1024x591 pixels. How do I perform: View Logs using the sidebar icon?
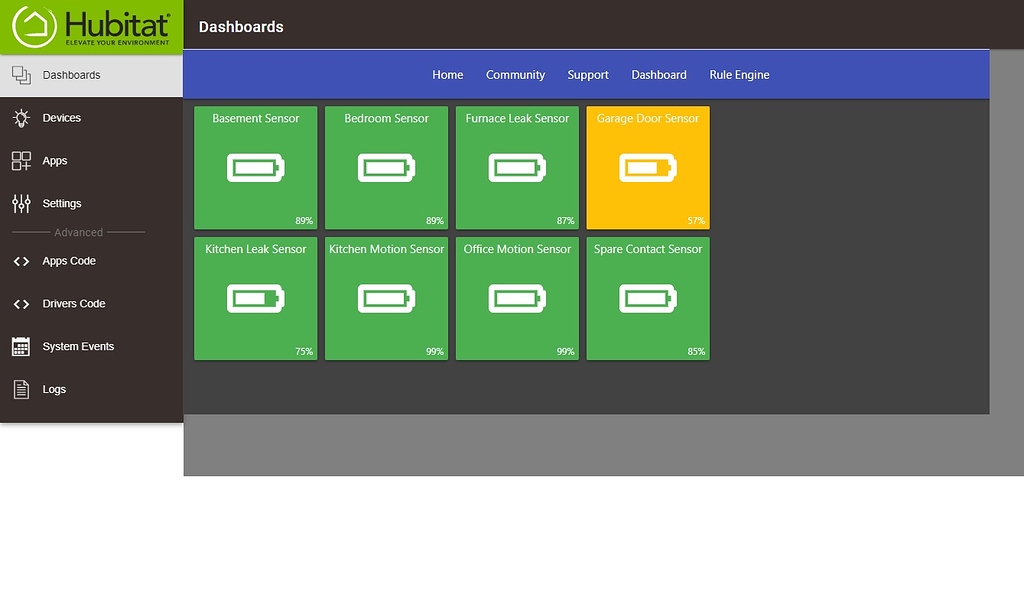tap(19, 389)
